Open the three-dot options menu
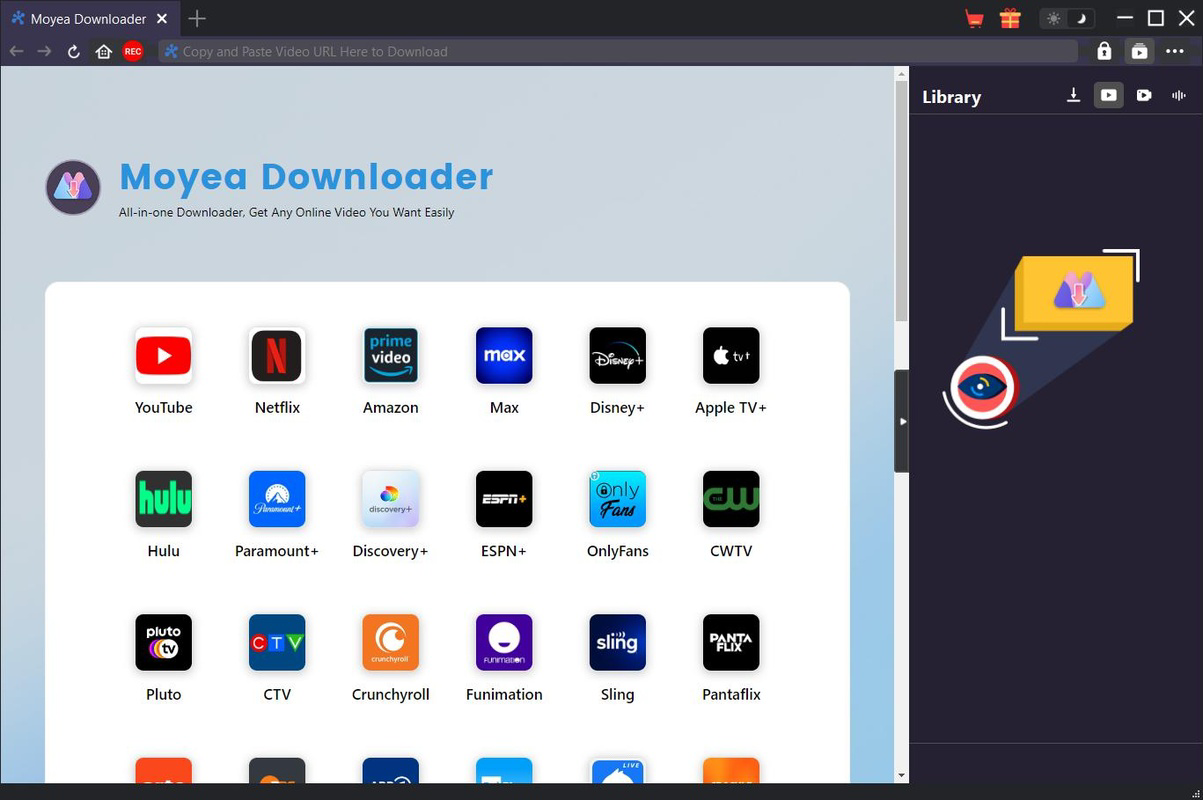Viewport: 1203px width, 800px height. pos(1175,51)
